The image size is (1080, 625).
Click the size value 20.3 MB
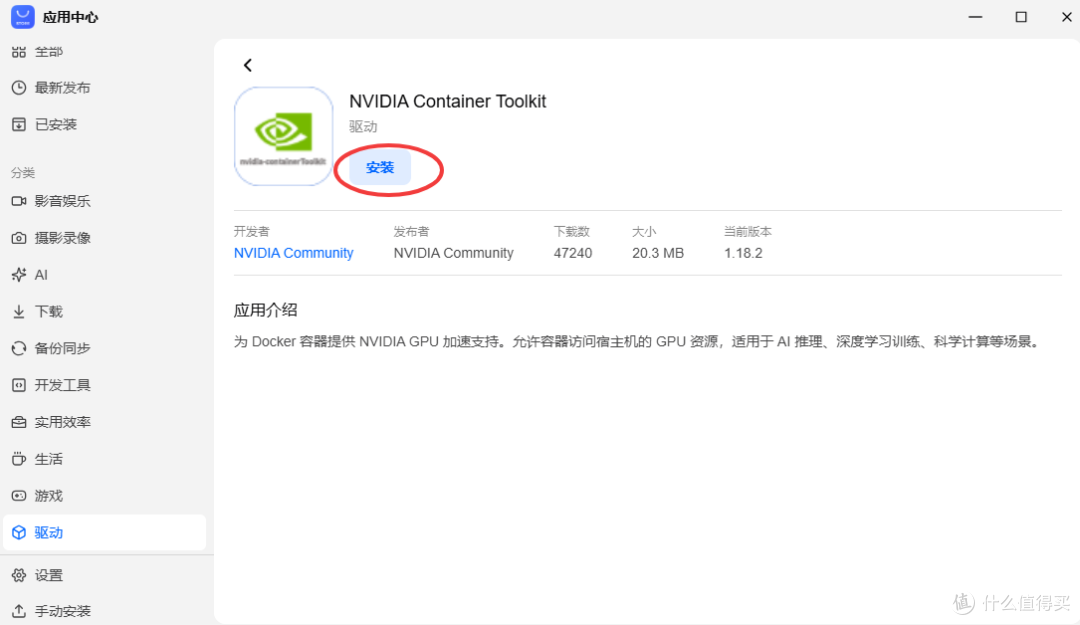[x=658, y=253]
